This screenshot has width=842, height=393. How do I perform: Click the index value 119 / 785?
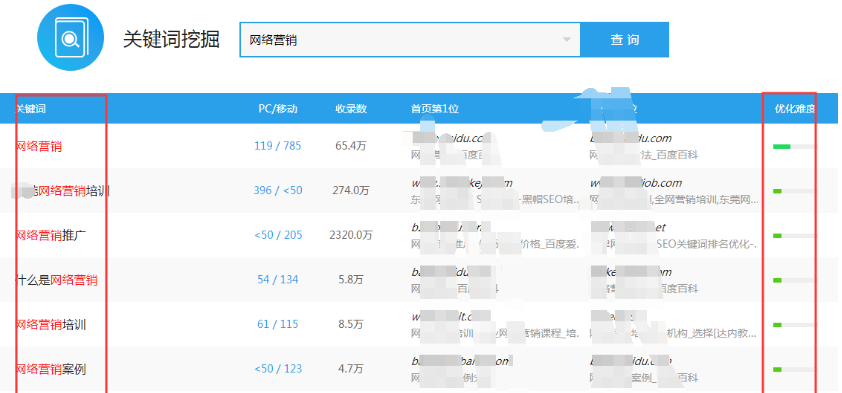coord(278,145)
